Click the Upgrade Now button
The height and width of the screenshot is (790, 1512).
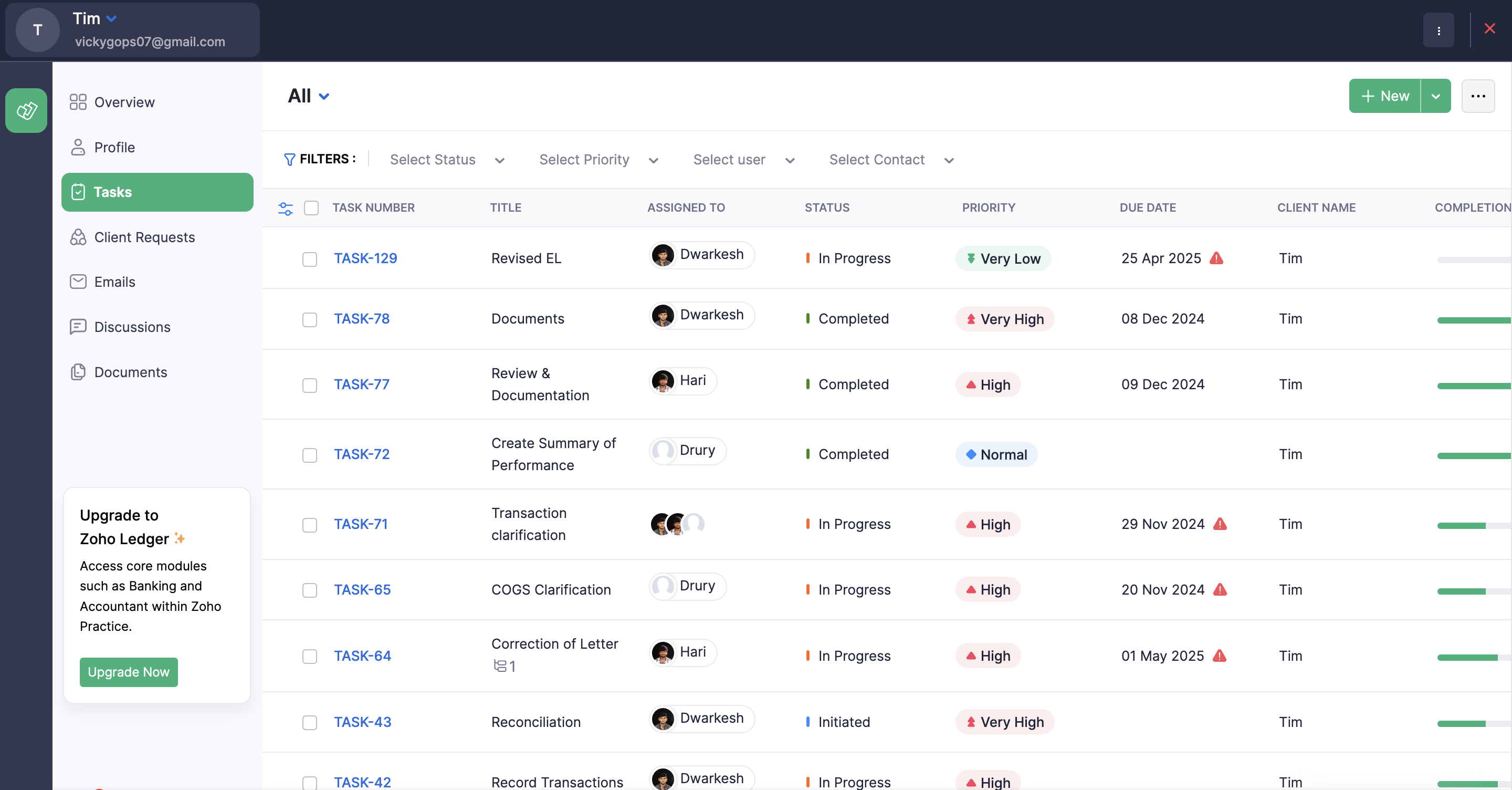click(x=128, y=671)
